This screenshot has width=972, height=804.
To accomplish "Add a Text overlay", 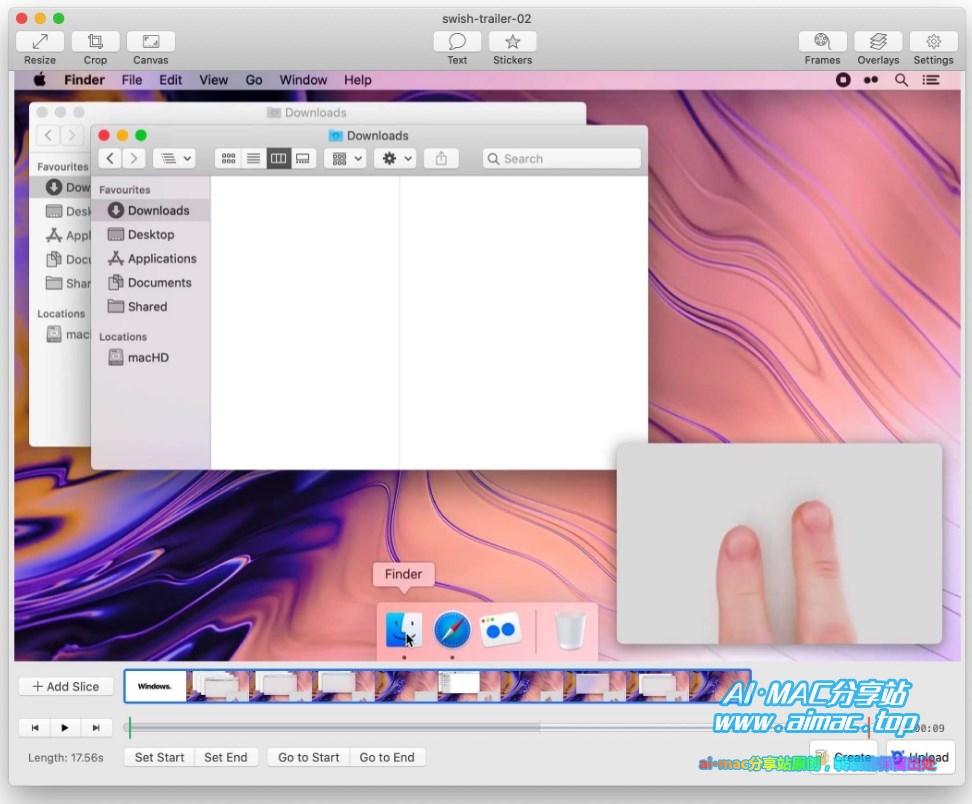I will tap(457, 42).
